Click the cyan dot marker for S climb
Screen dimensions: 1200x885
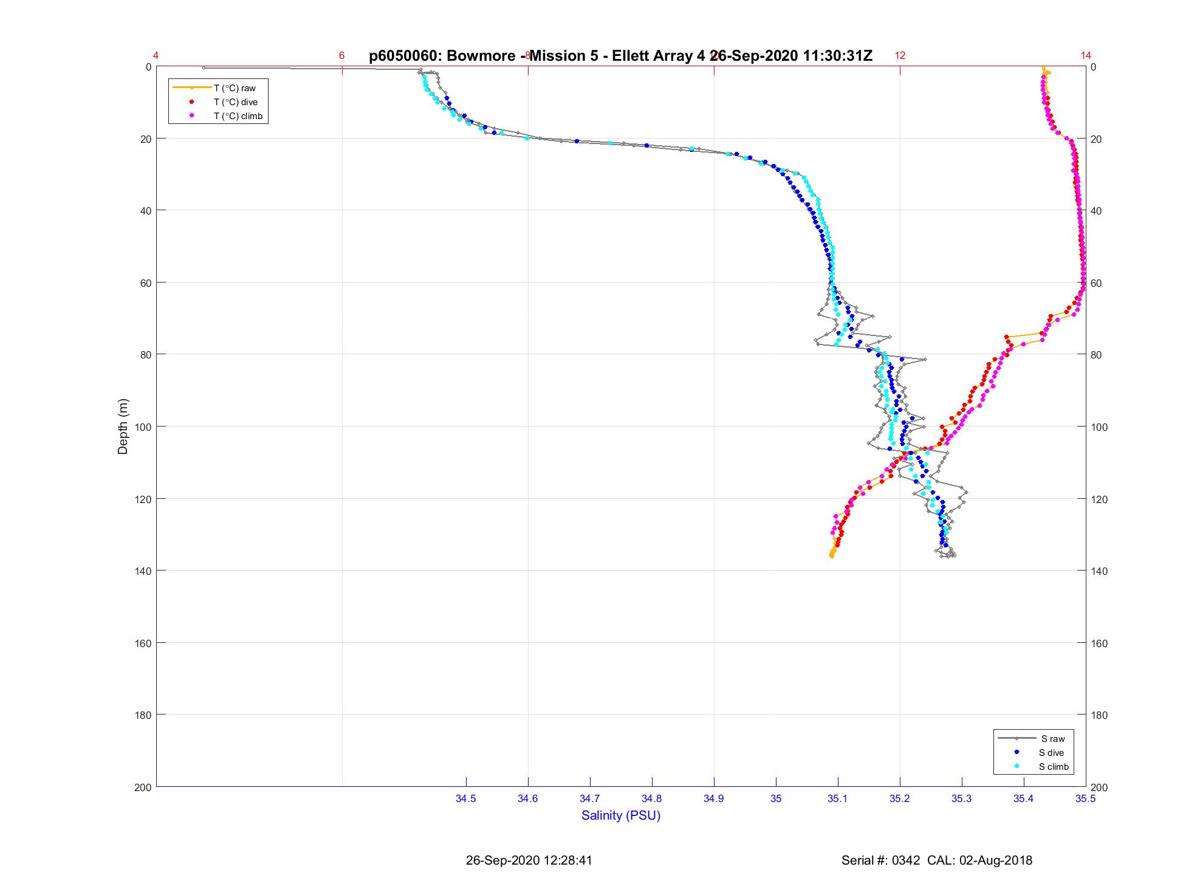point(1016,766)
